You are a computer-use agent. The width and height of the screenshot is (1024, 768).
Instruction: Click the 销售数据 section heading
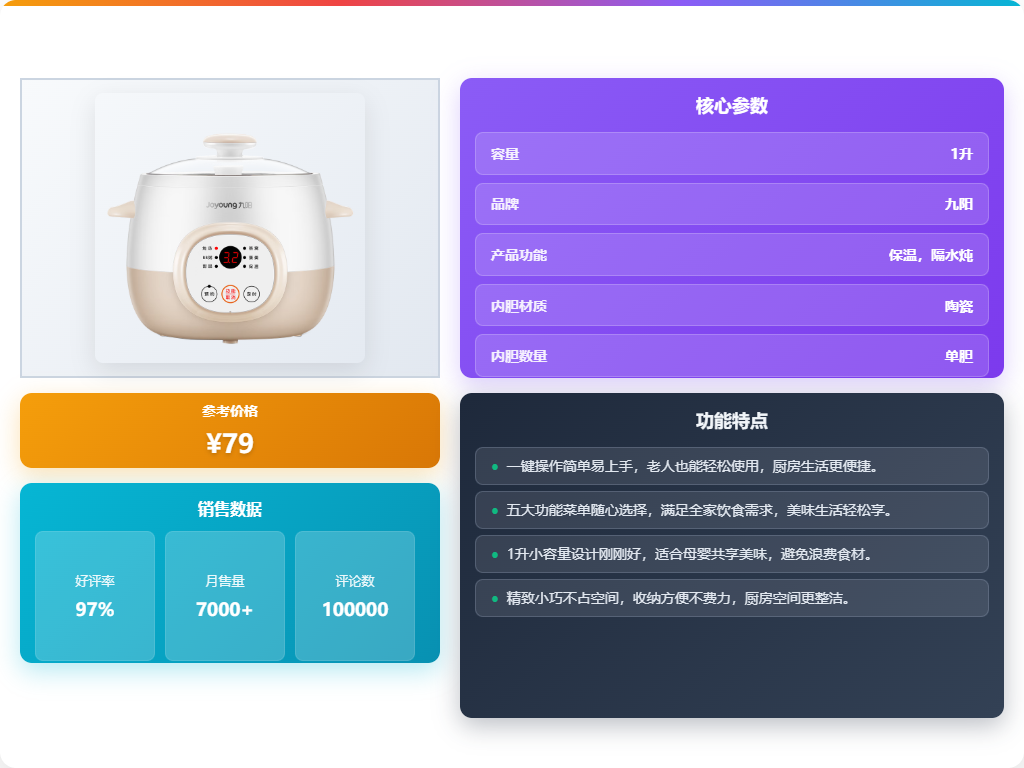point(230,509)
